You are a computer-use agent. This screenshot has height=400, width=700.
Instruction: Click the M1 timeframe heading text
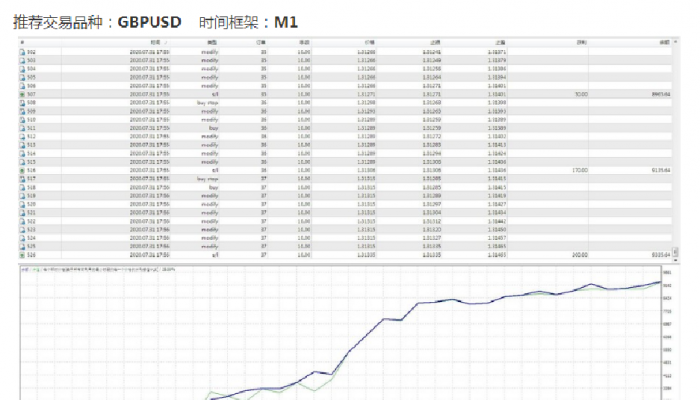click(286, 22)
